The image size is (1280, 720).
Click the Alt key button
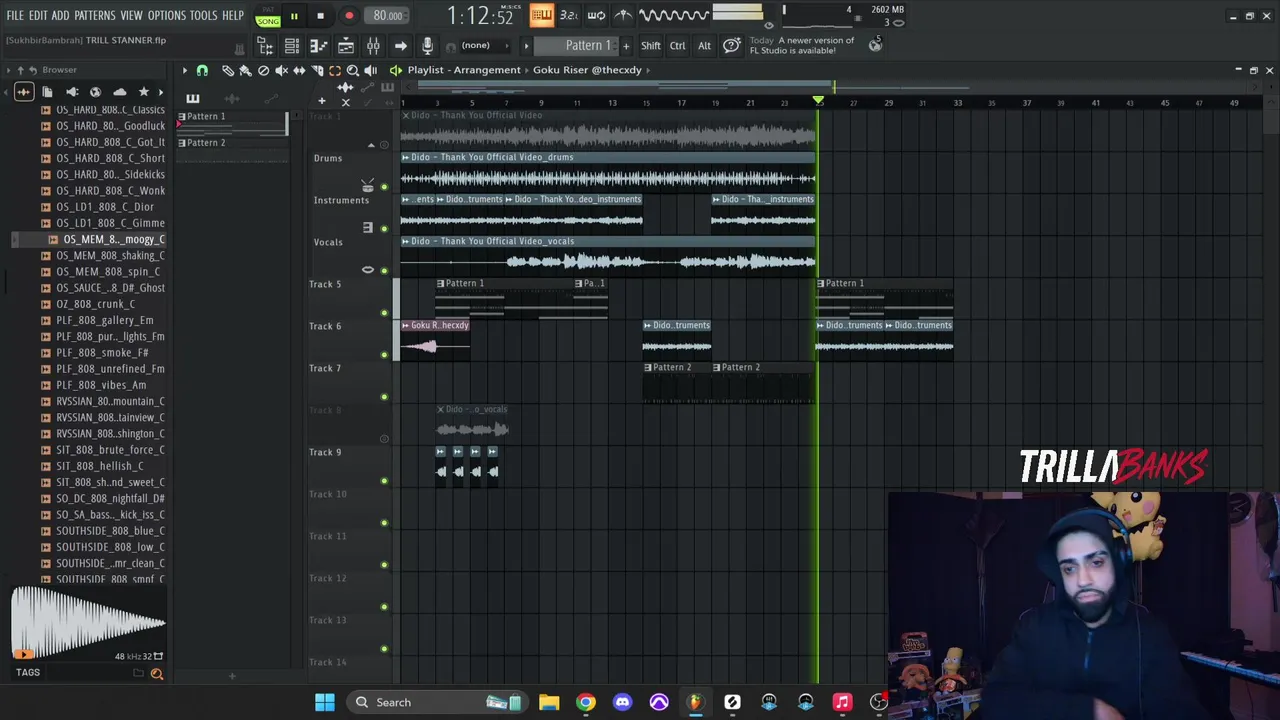(704, 46)
